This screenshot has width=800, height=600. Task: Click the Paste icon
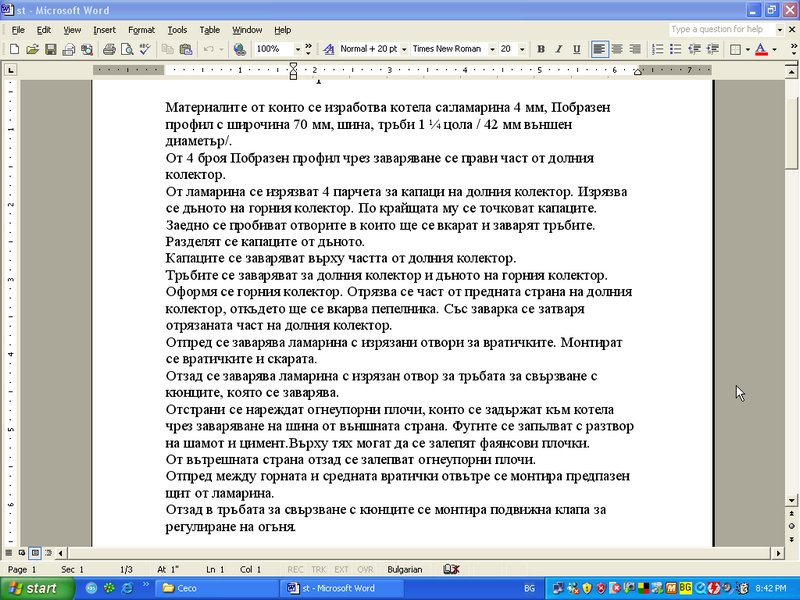coord(186,48)
